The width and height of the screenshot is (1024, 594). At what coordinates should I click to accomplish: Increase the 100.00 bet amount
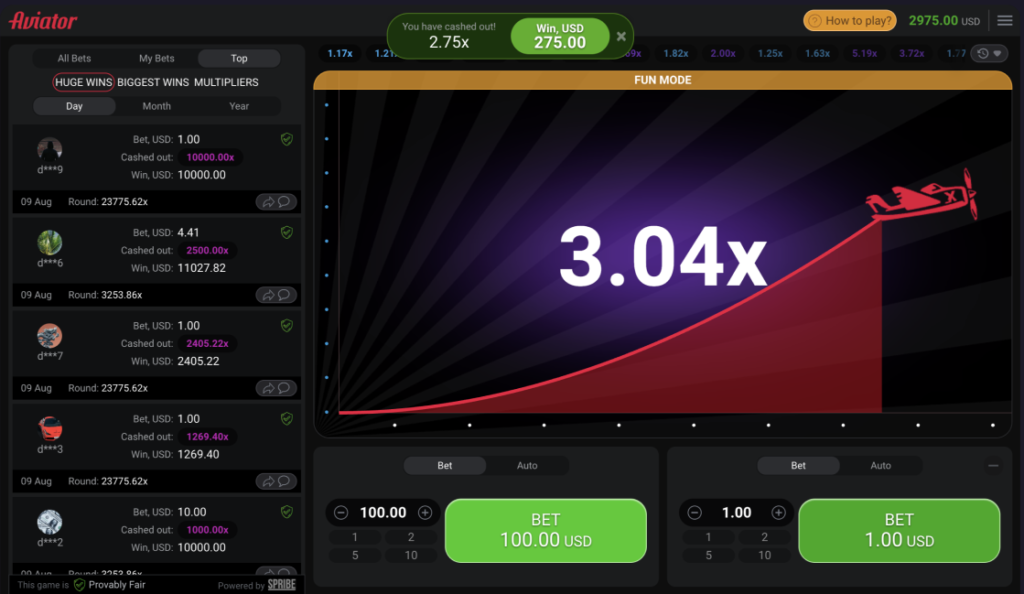[x=425, y=513]
